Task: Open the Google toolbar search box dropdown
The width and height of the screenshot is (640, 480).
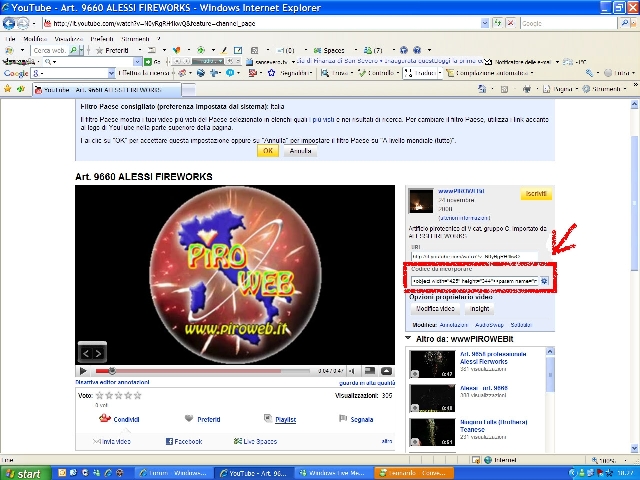Action: coord(111,73)
